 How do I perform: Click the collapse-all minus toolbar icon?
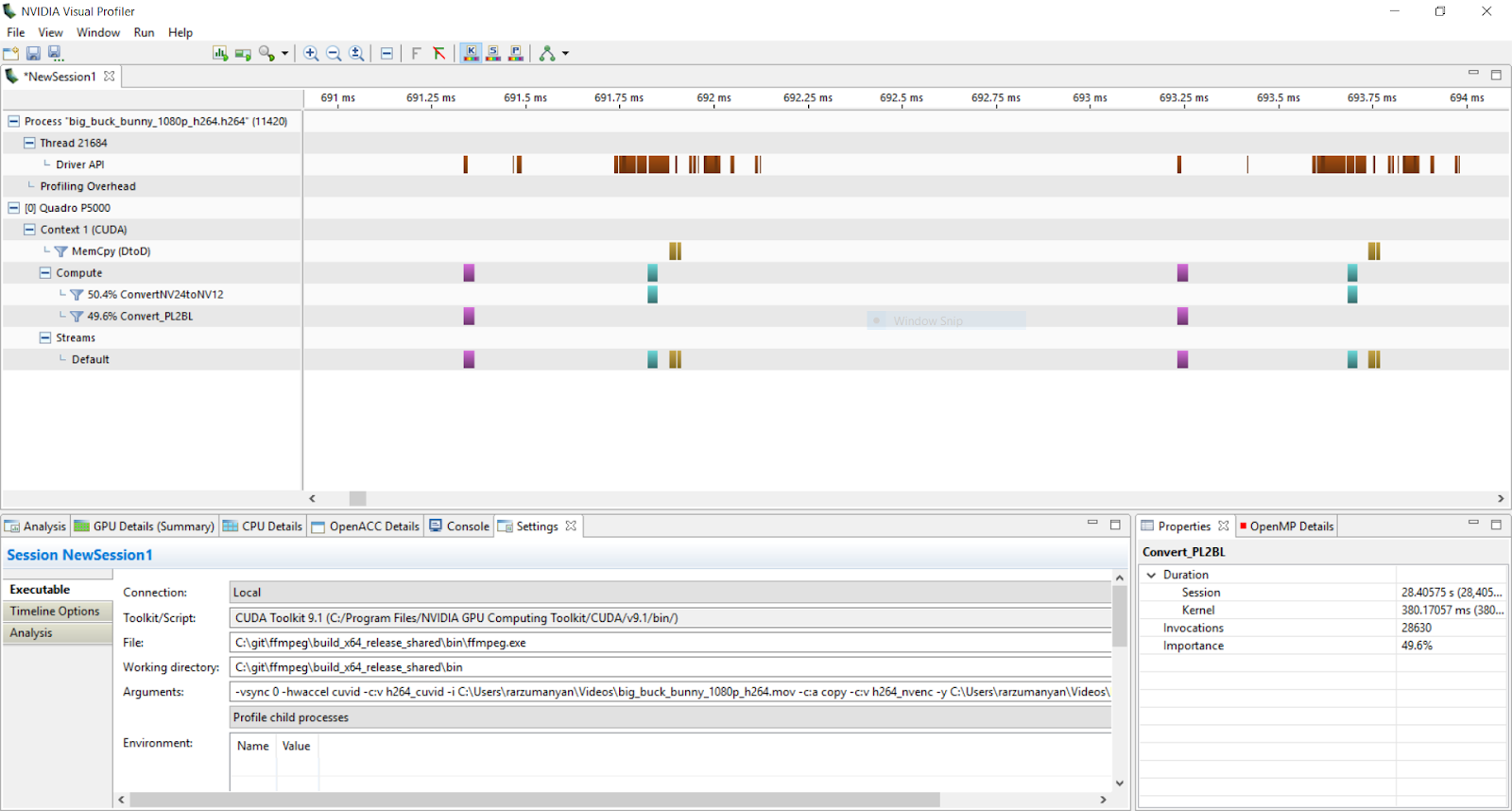point(387,54)
